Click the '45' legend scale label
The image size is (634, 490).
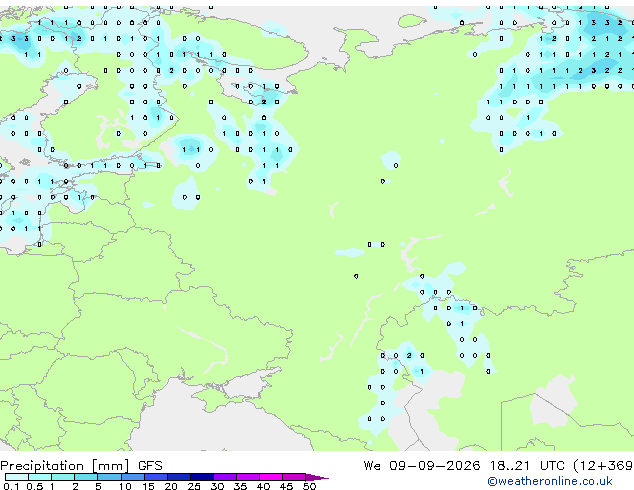click(286, 486)
